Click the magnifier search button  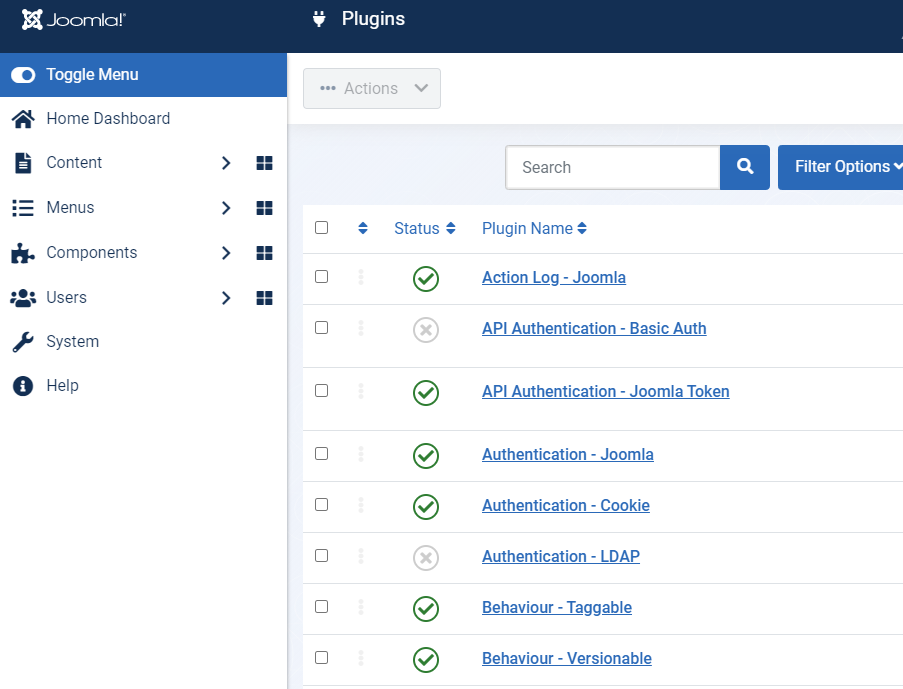click(x=745, y=167)
